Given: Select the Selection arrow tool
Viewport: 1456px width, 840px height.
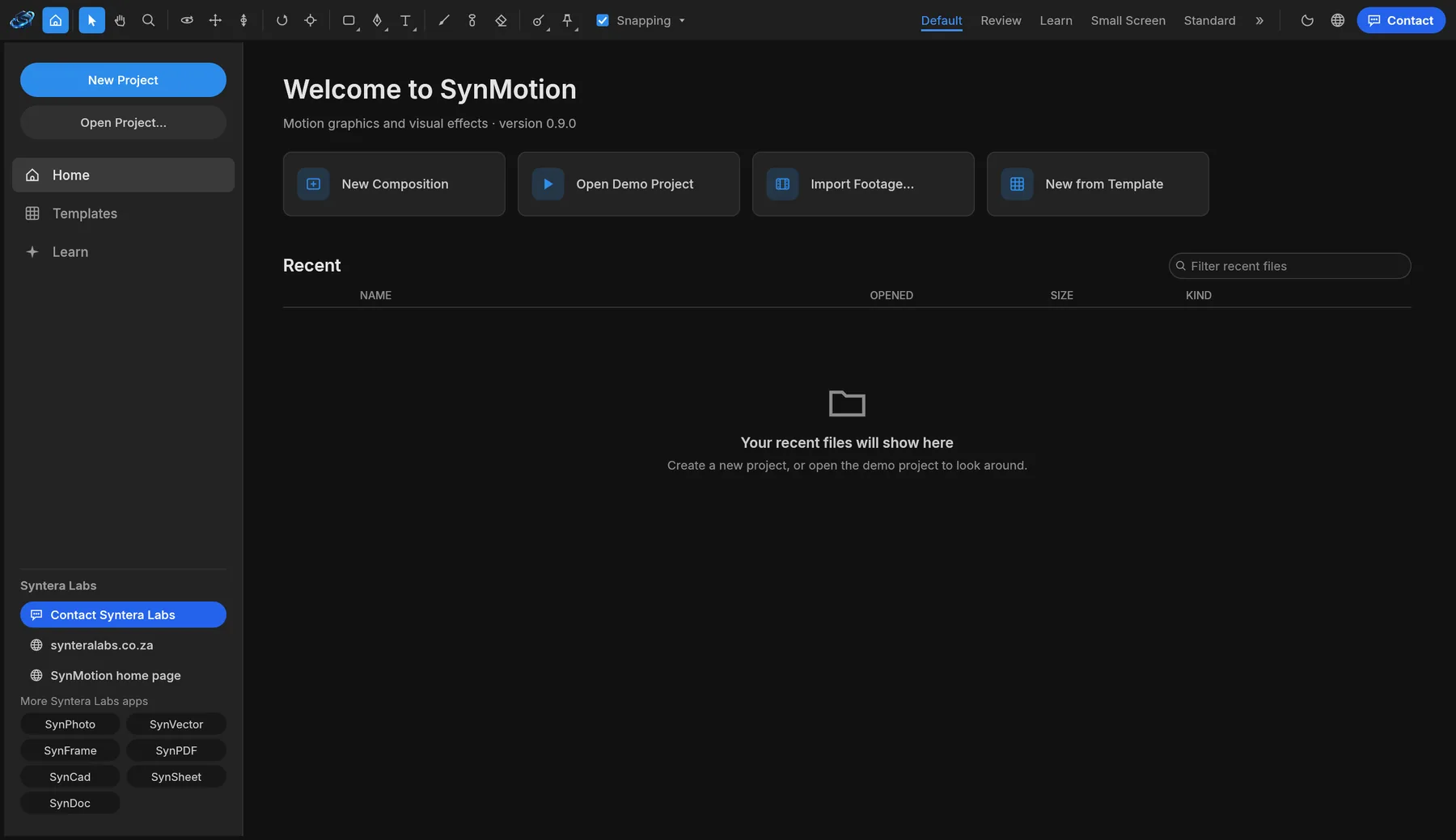Looking at the screenshot, I should pyautogui.click(x=91, y=20).
